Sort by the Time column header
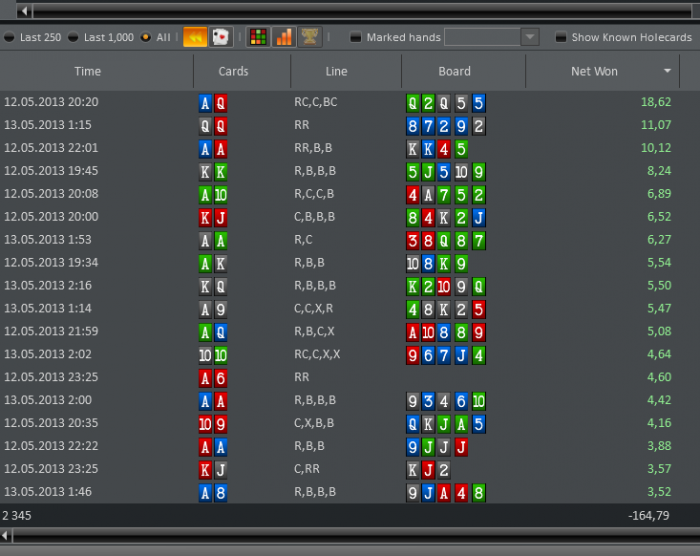Image resolution: width=700 pixels, height=556 pixels. pos(96,71)
